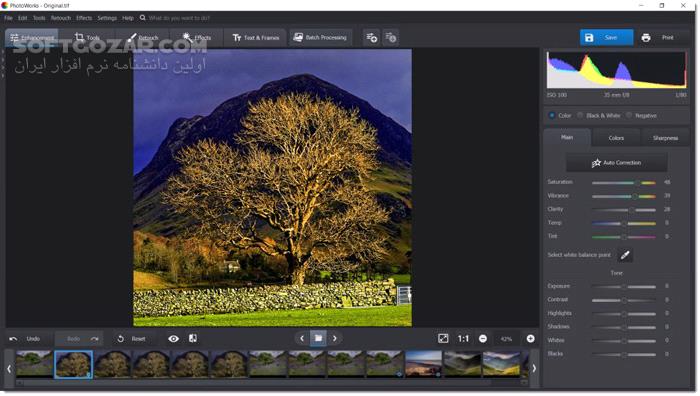
Task: Click the Print label
Action: coord(667,38)
